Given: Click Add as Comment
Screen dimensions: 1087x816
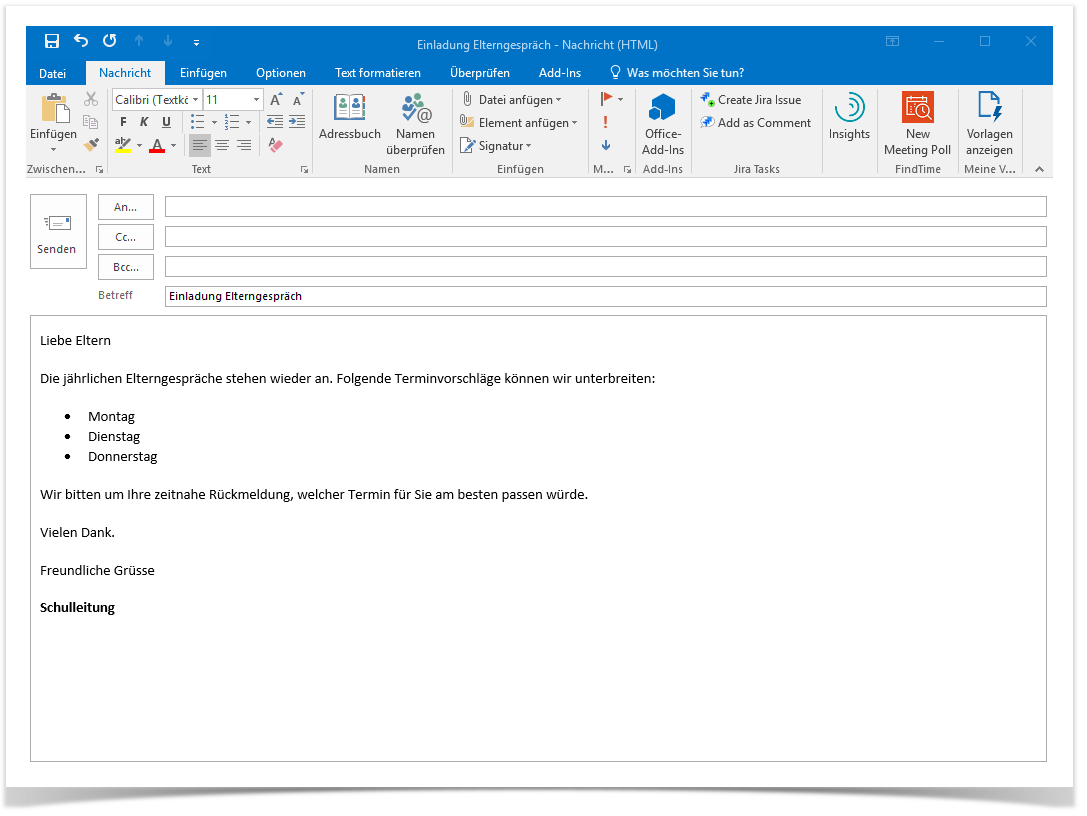Looking at the screenshot, I should (756, 123).
